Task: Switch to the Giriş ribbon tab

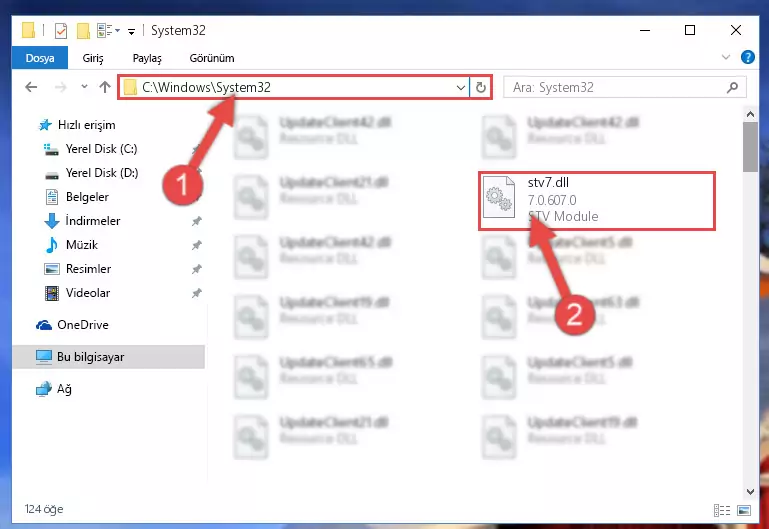Action: click(x=93, y=58)
